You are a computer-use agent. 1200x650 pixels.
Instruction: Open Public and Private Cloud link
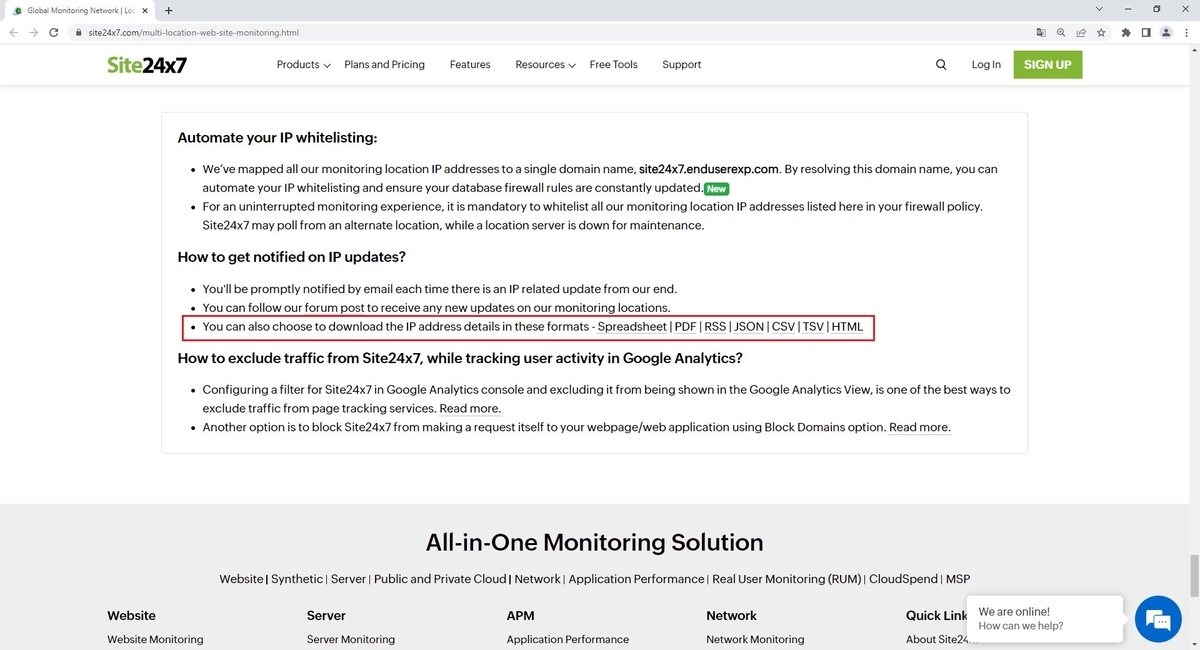440,579
